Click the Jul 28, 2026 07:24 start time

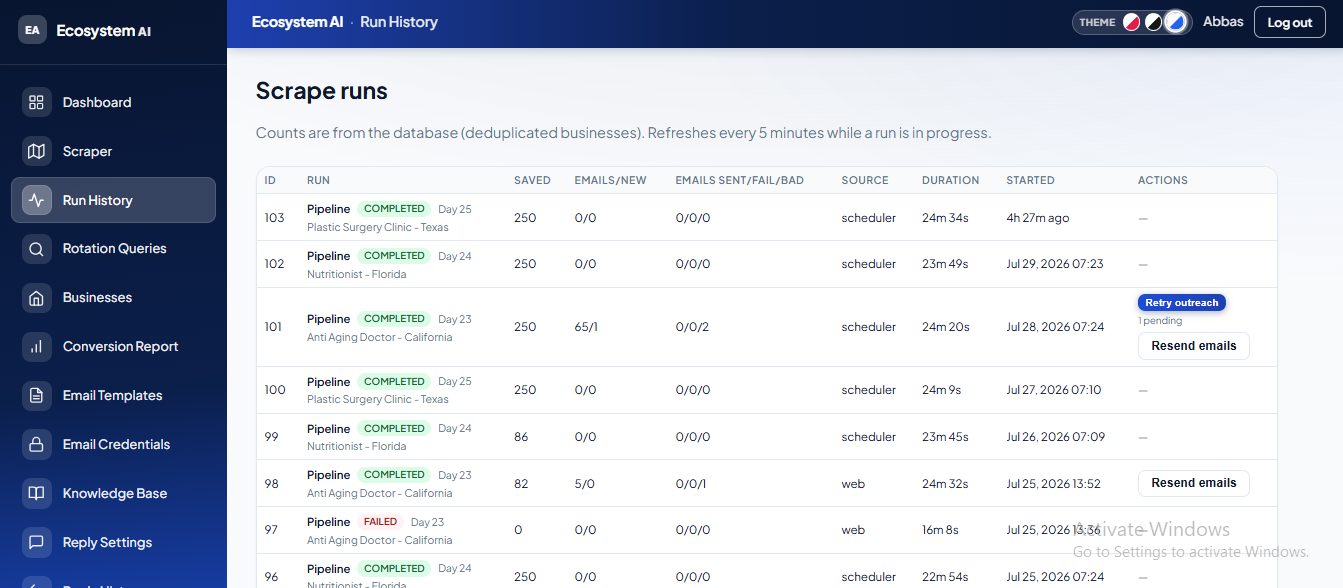[x=1055, y=327]
